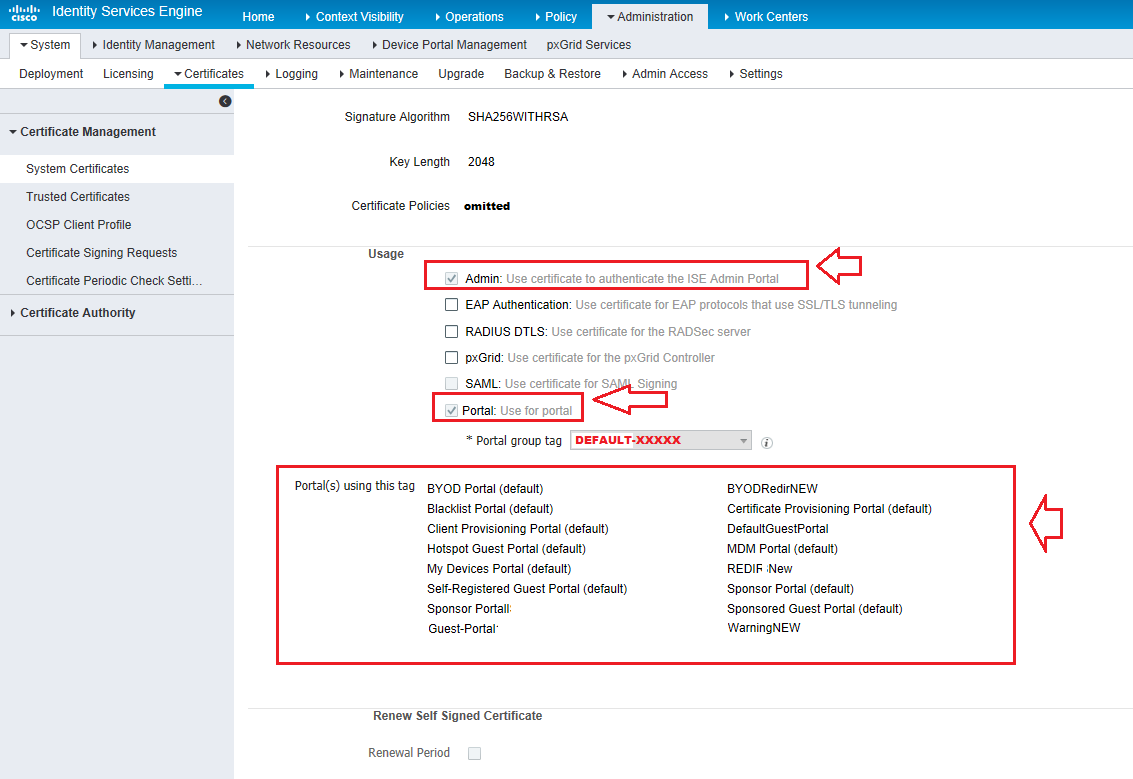
Task: Open Certificate Periodic Check Settings
Action: [114, 281]
